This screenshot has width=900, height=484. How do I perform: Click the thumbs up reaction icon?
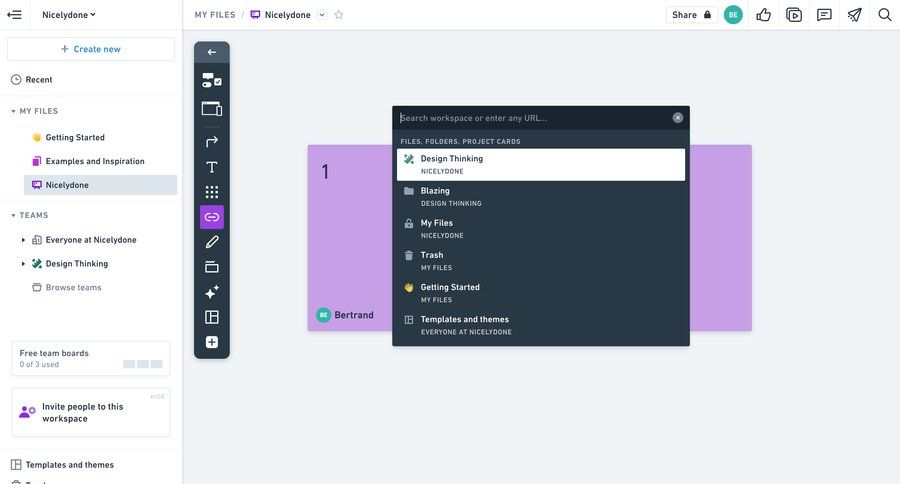[x=763, y=15]
